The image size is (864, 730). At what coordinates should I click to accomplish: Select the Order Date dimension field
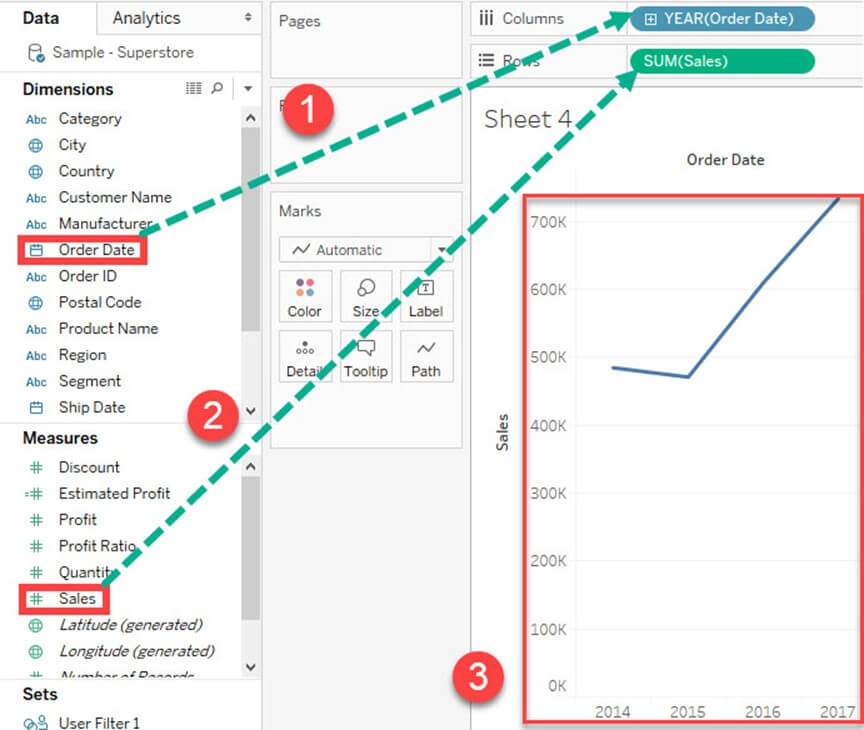[x=95, y=250]
